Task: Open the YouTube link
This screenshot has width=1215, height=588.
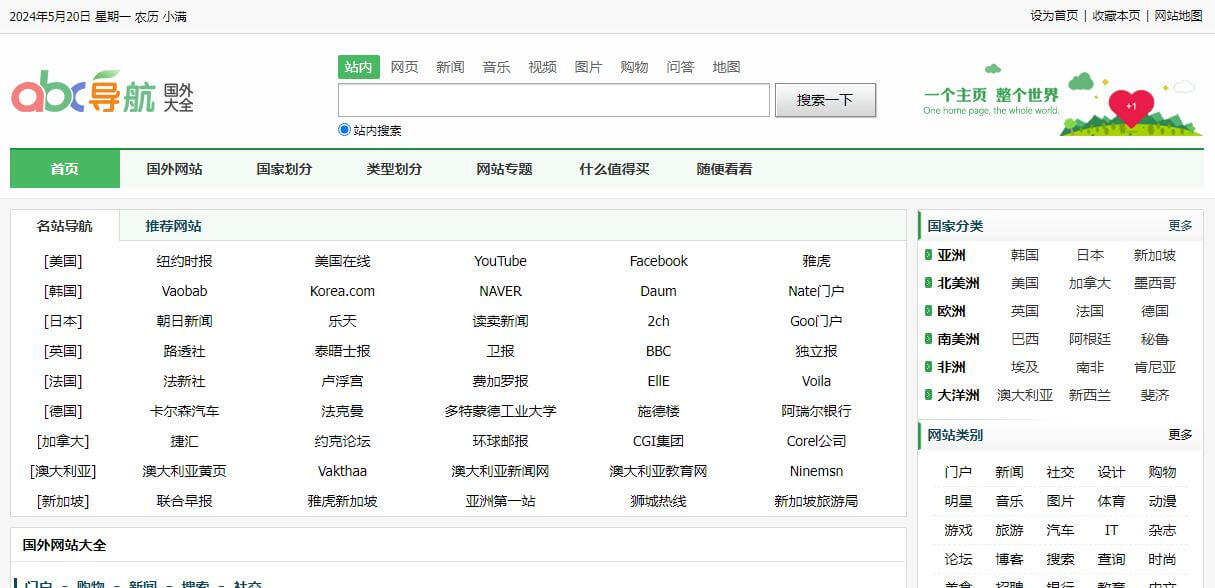Action: [x=500, y=261]
